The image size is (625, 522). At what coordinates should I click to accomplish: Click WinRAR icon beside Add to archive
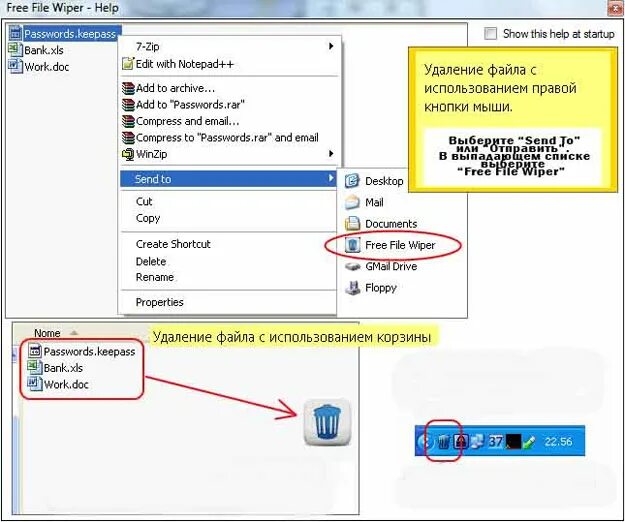[x=128, y=88]
